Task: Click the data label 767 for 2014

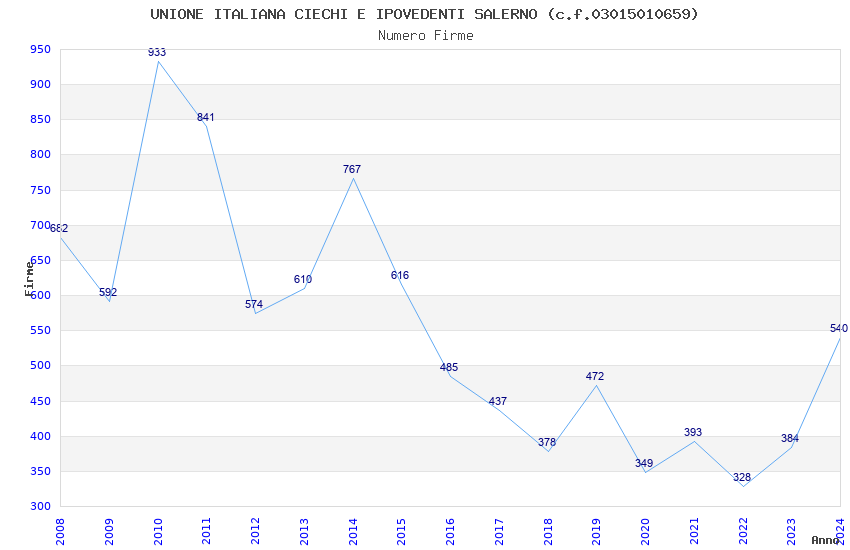Action: (x=352, y=169)
